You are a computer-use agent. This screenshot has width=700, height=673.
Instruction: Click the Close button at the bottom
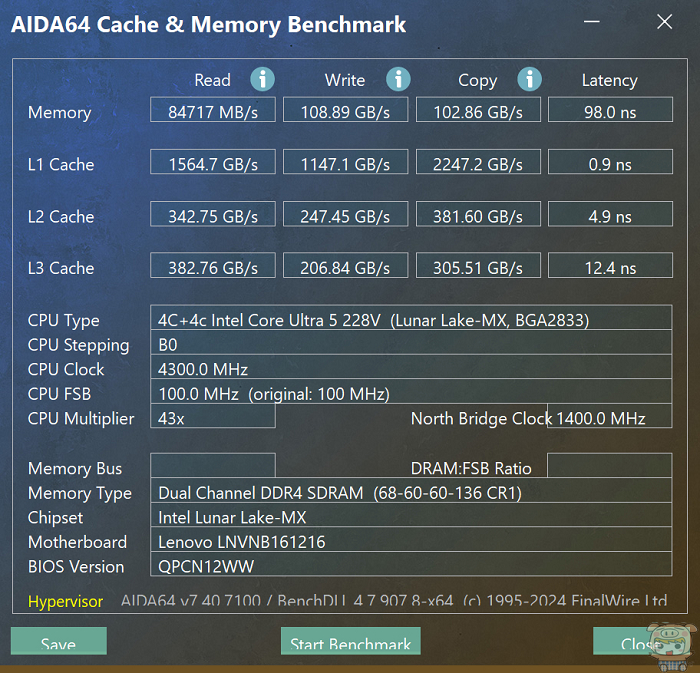(640, 641)
